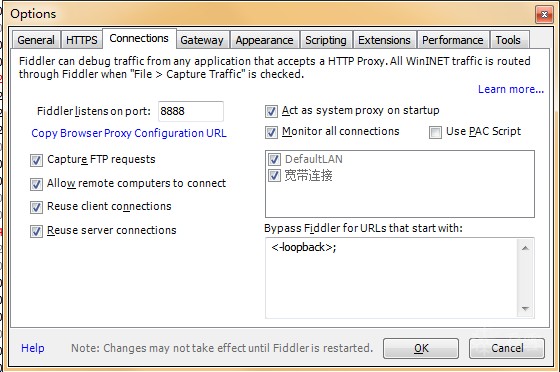
Task: Click Copy Browser Proxy Configuration URL link
Action: pyautogui.click(x=129, y=133)
